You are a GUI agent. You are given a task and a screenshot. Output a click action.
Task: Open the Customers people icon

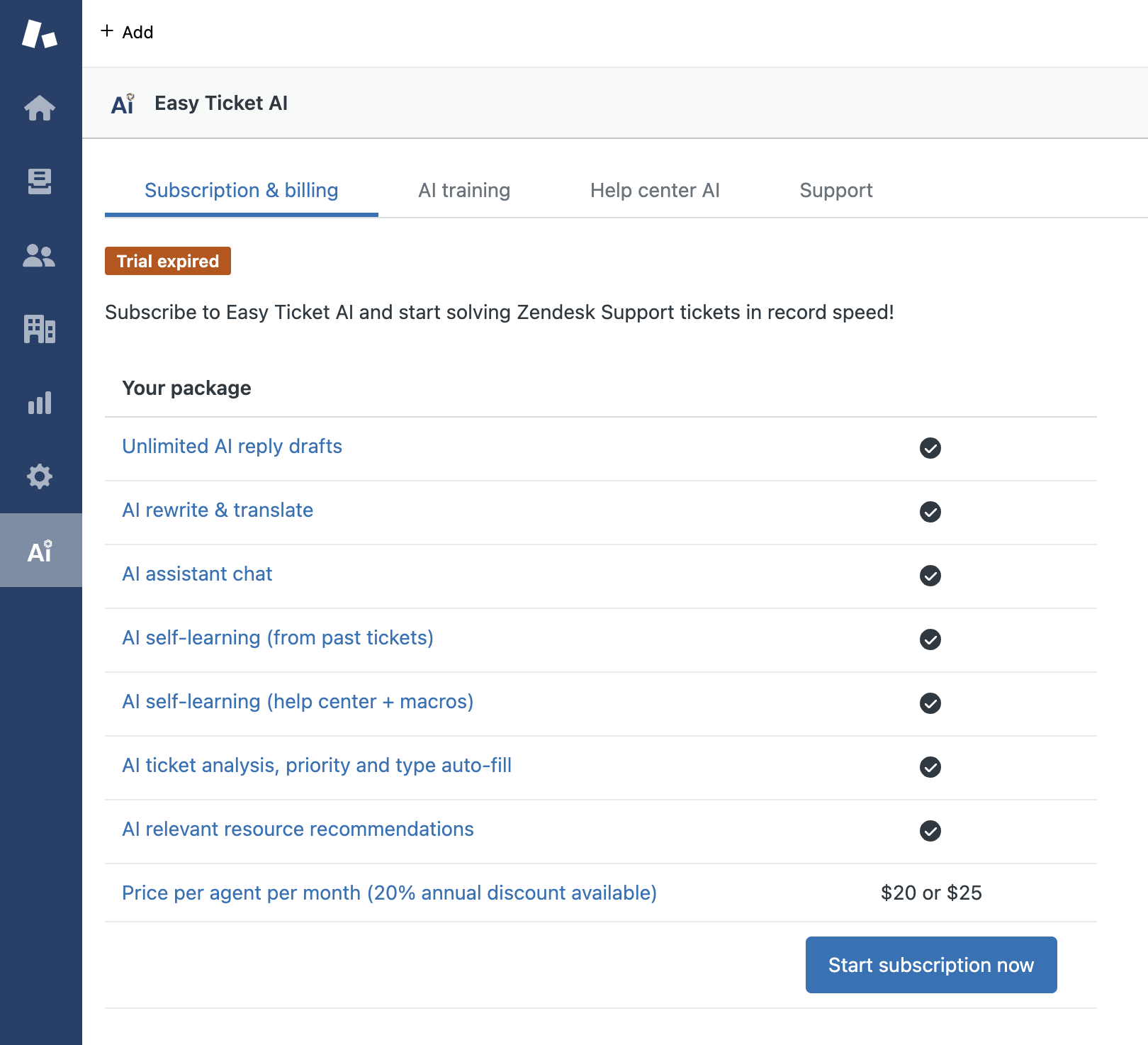tap(40, 255)
